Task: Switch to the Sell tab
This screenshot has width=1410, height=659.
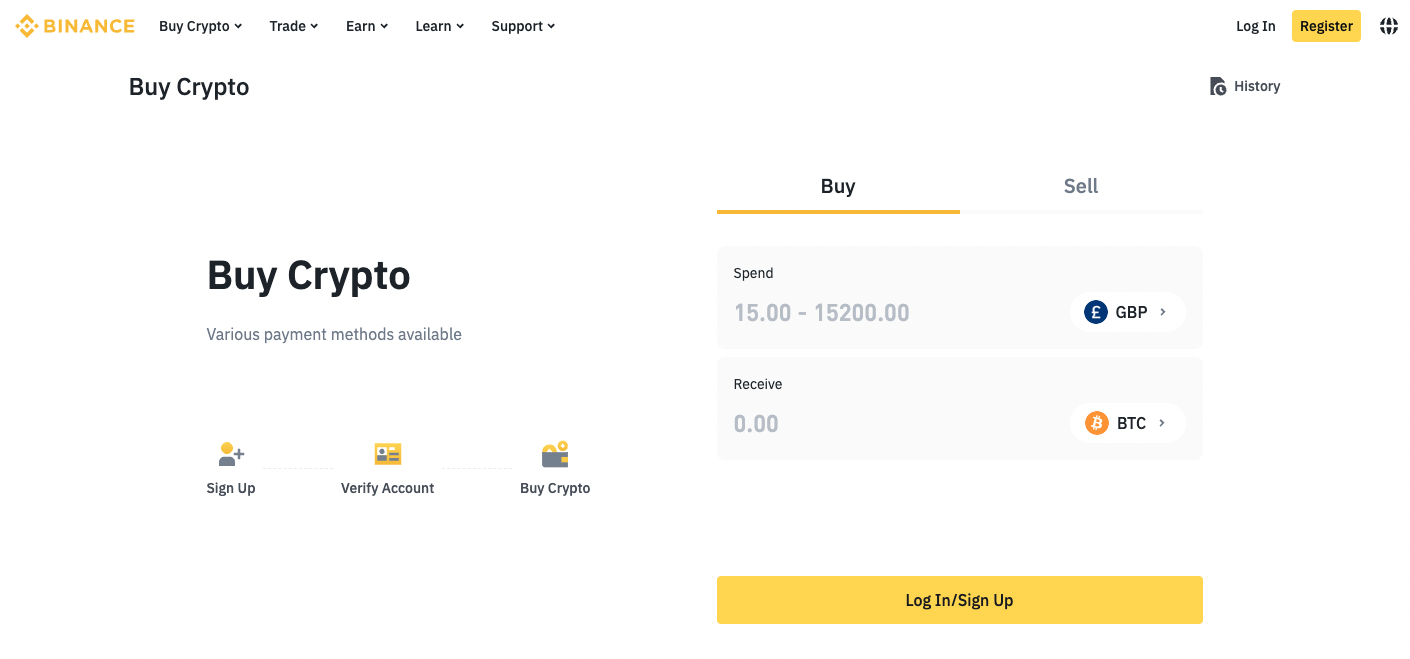Action: [x=1080, y=186]
